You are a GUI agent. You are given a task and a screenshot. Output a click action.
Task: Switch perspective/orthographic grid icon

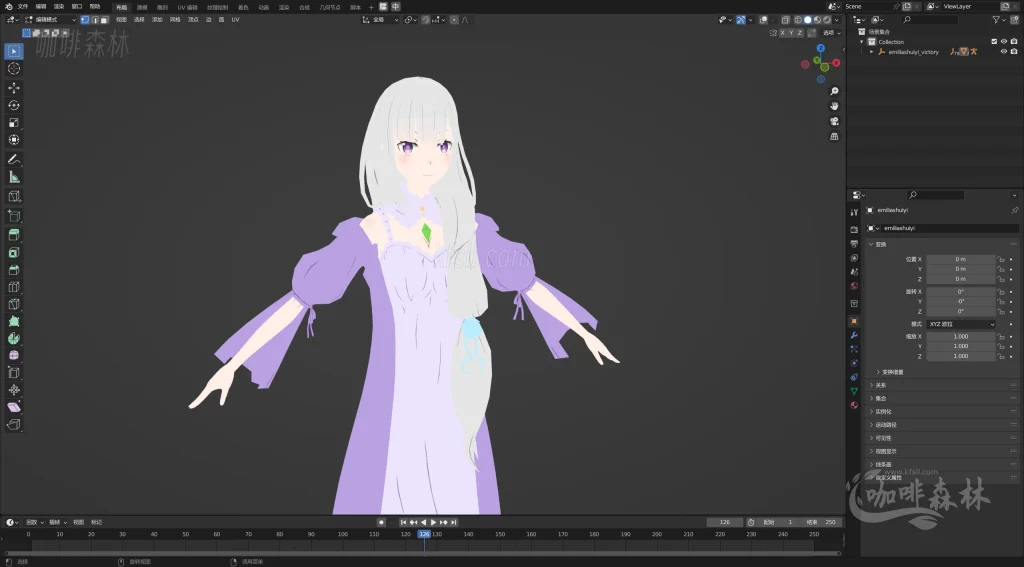[x=834, y=137]
